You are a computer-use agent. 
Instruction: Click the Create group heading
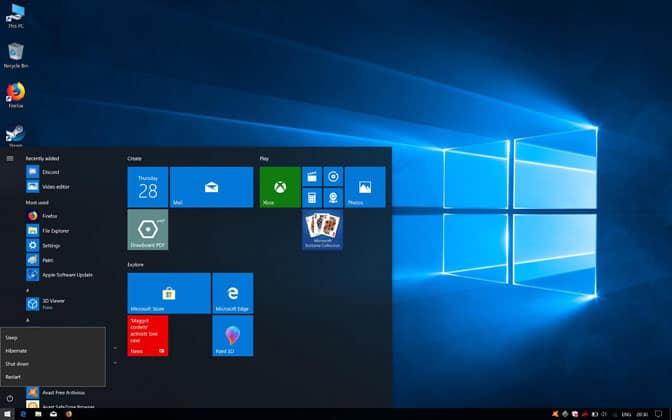coord(134,159)
